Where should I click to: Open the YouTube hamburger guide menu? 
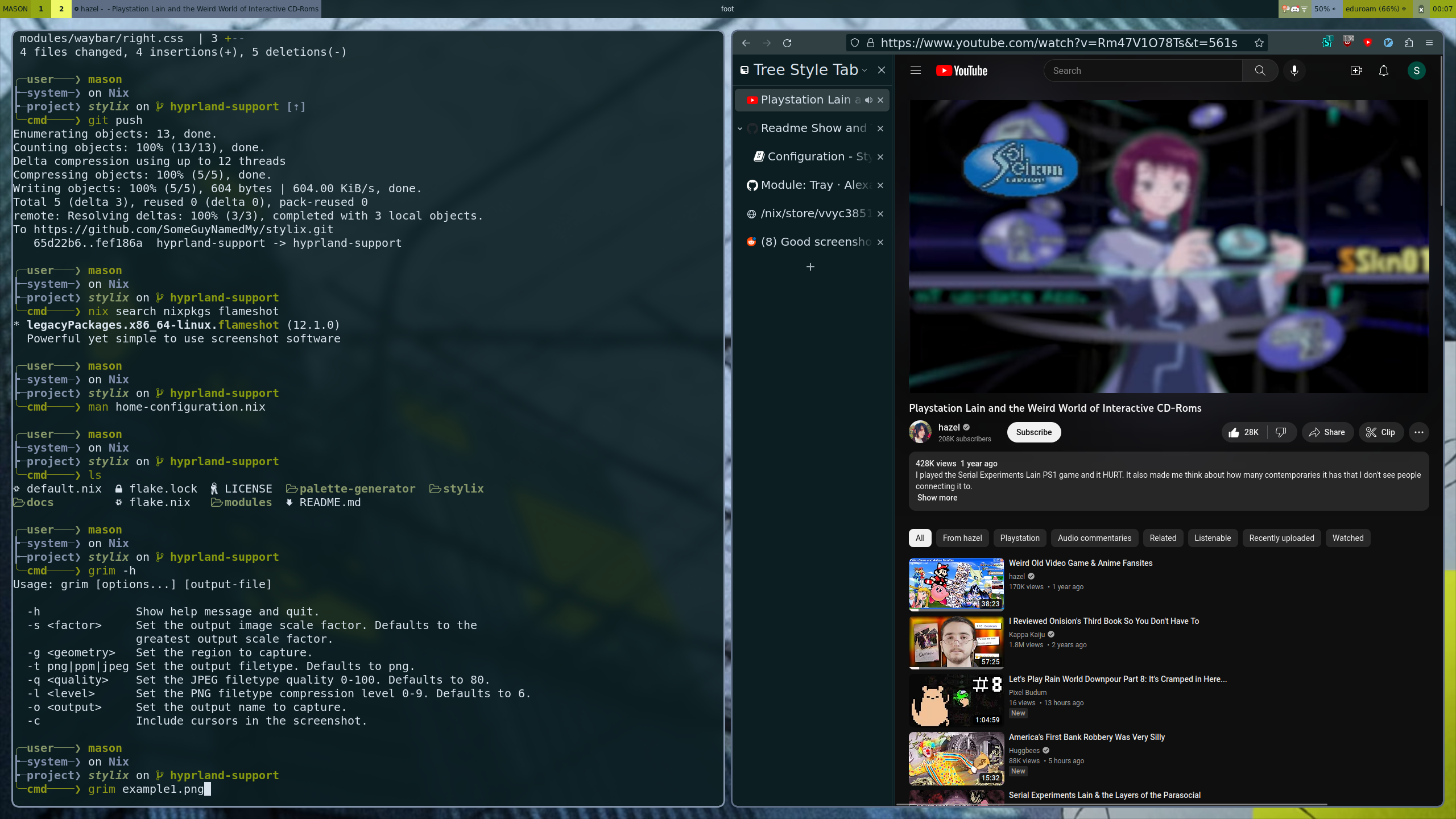916,71
